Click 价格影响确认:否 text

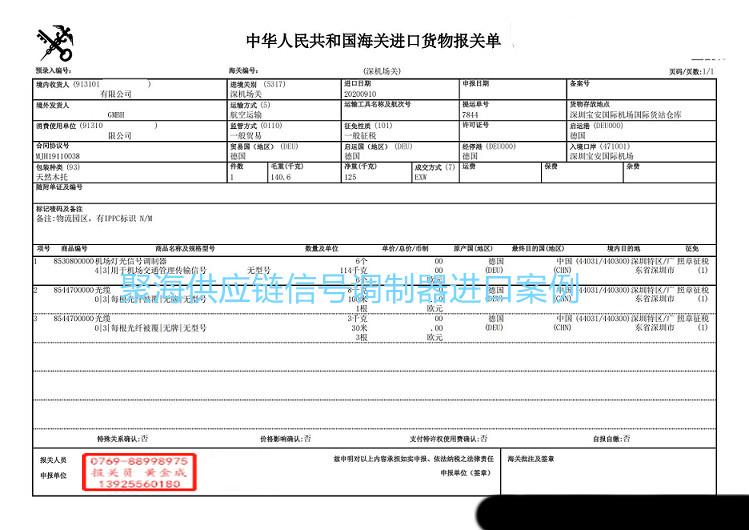pyautogui.click(x=285, y=439)
